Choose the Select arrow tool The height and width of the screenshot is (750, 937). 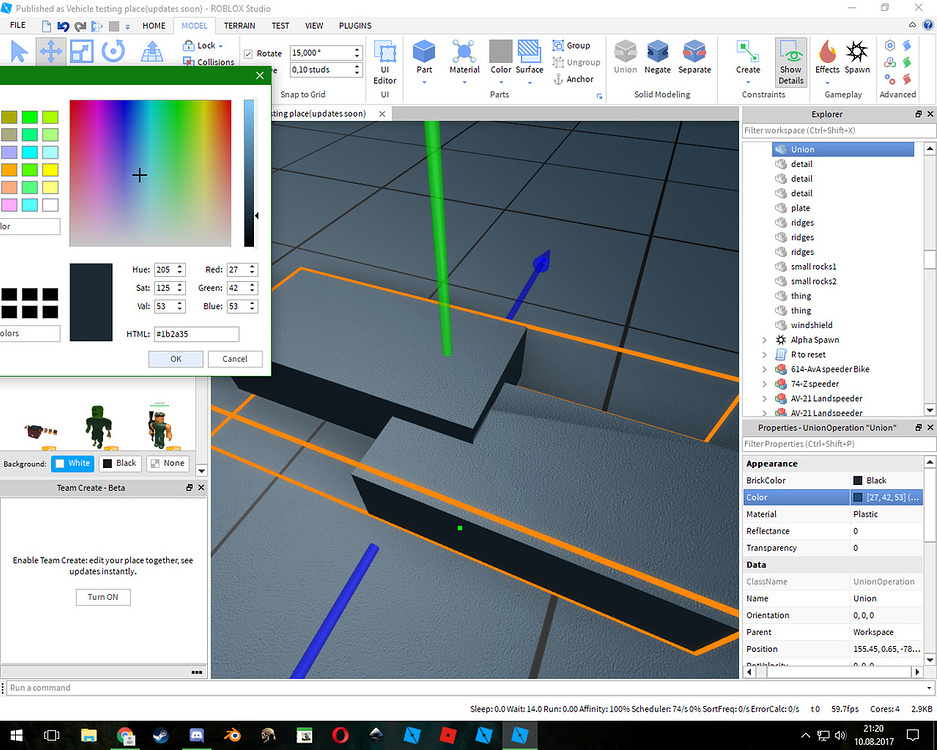(x=19, y=51)
